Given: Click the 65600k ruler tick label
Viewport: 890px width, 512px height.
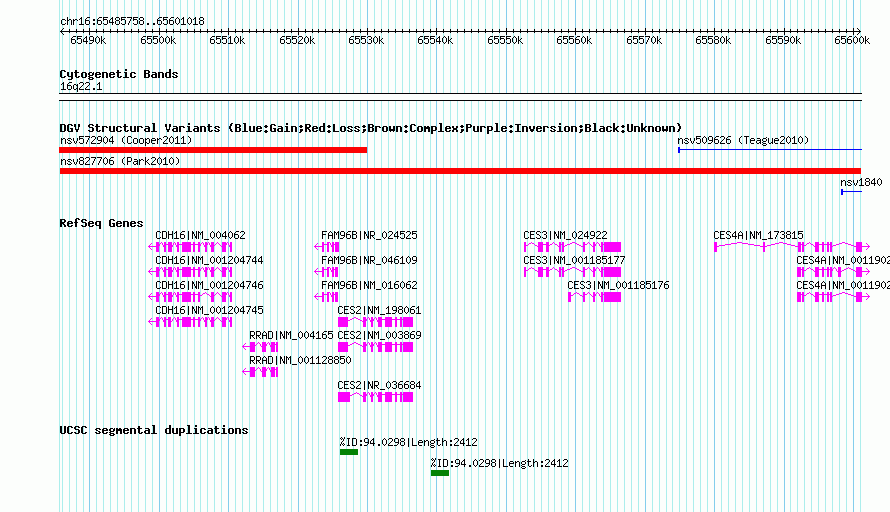Looking at the screenshot, I should [852, 40].
